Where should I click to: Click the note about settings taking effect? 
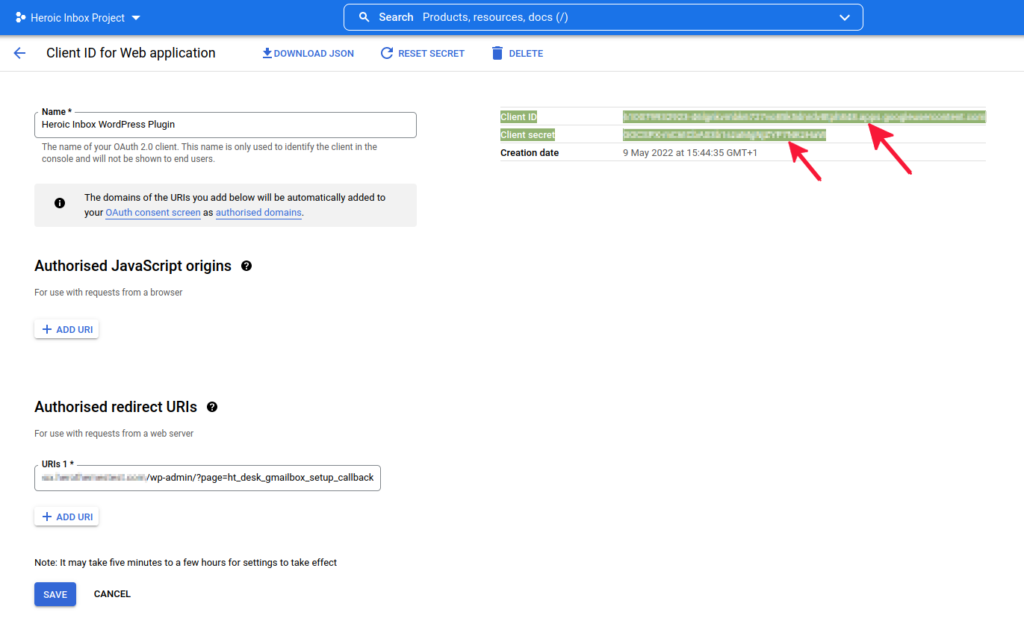point(185,563)
